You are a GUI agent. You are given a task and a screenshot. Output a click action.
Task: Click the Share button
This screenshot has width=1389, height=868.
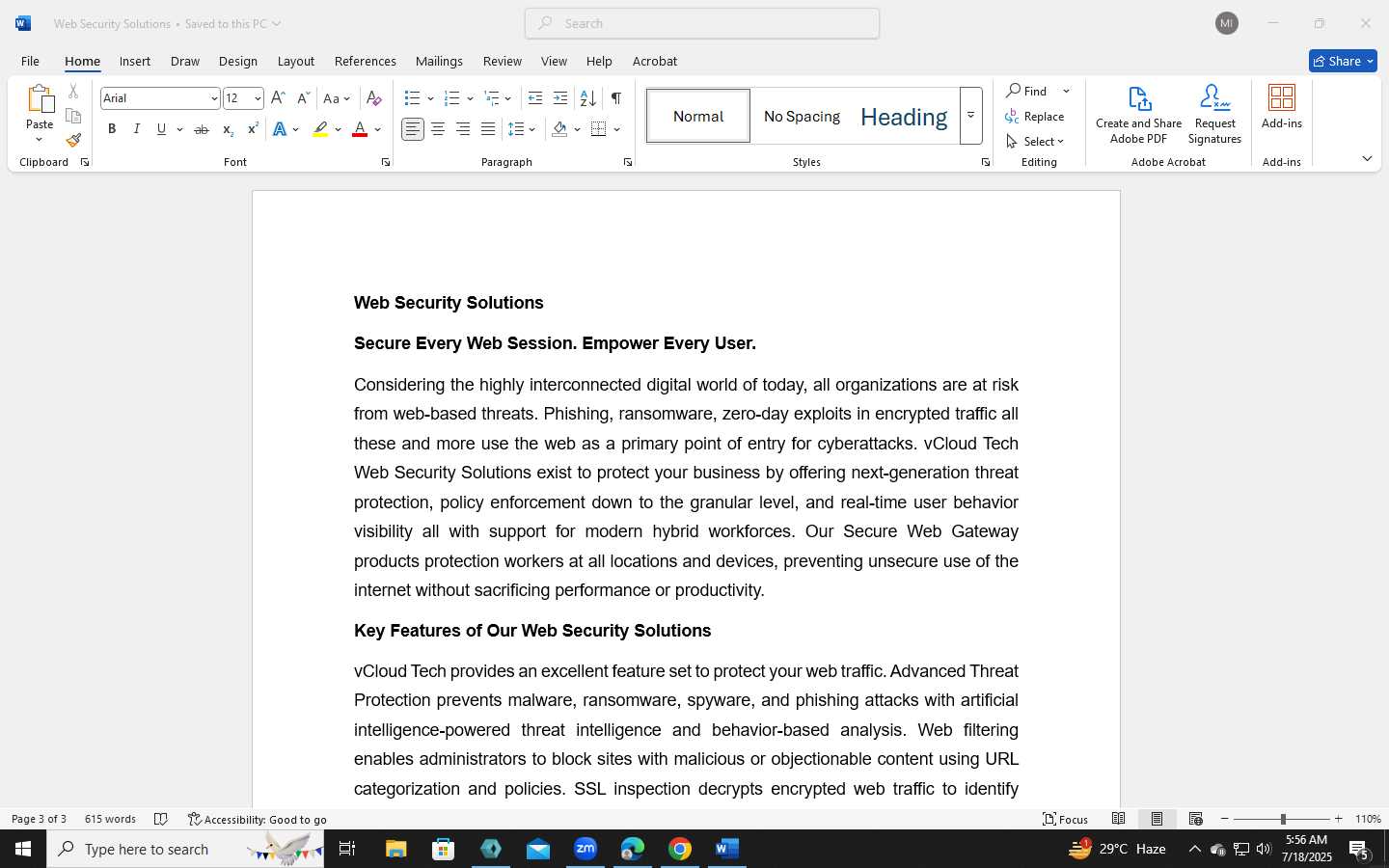coord(1343,61)
